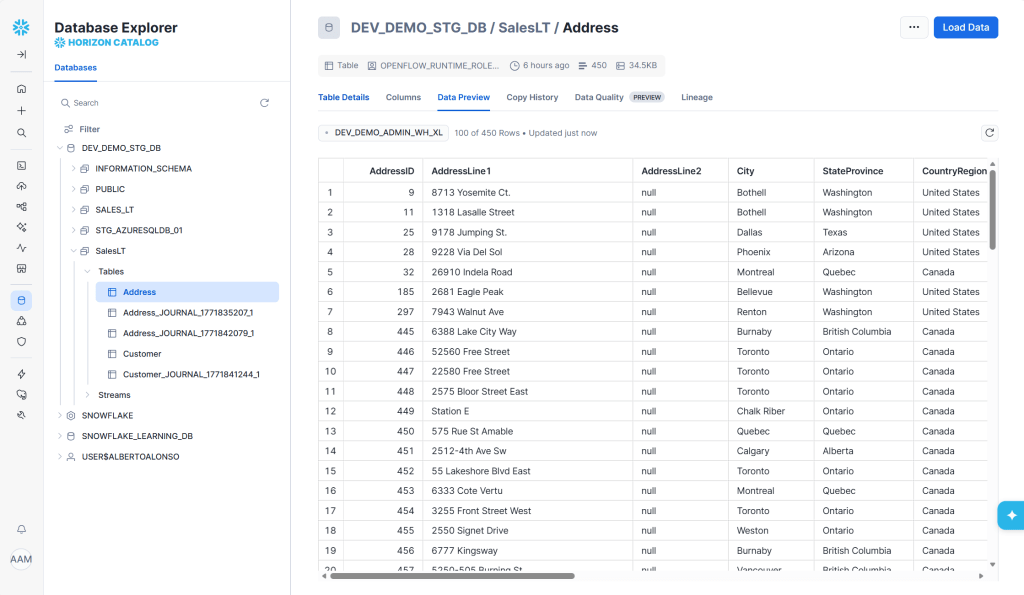Image resolution: width=1024 pixels, height=595 pixels.
Task: Select the Customer table in tree
Action: 141,354
